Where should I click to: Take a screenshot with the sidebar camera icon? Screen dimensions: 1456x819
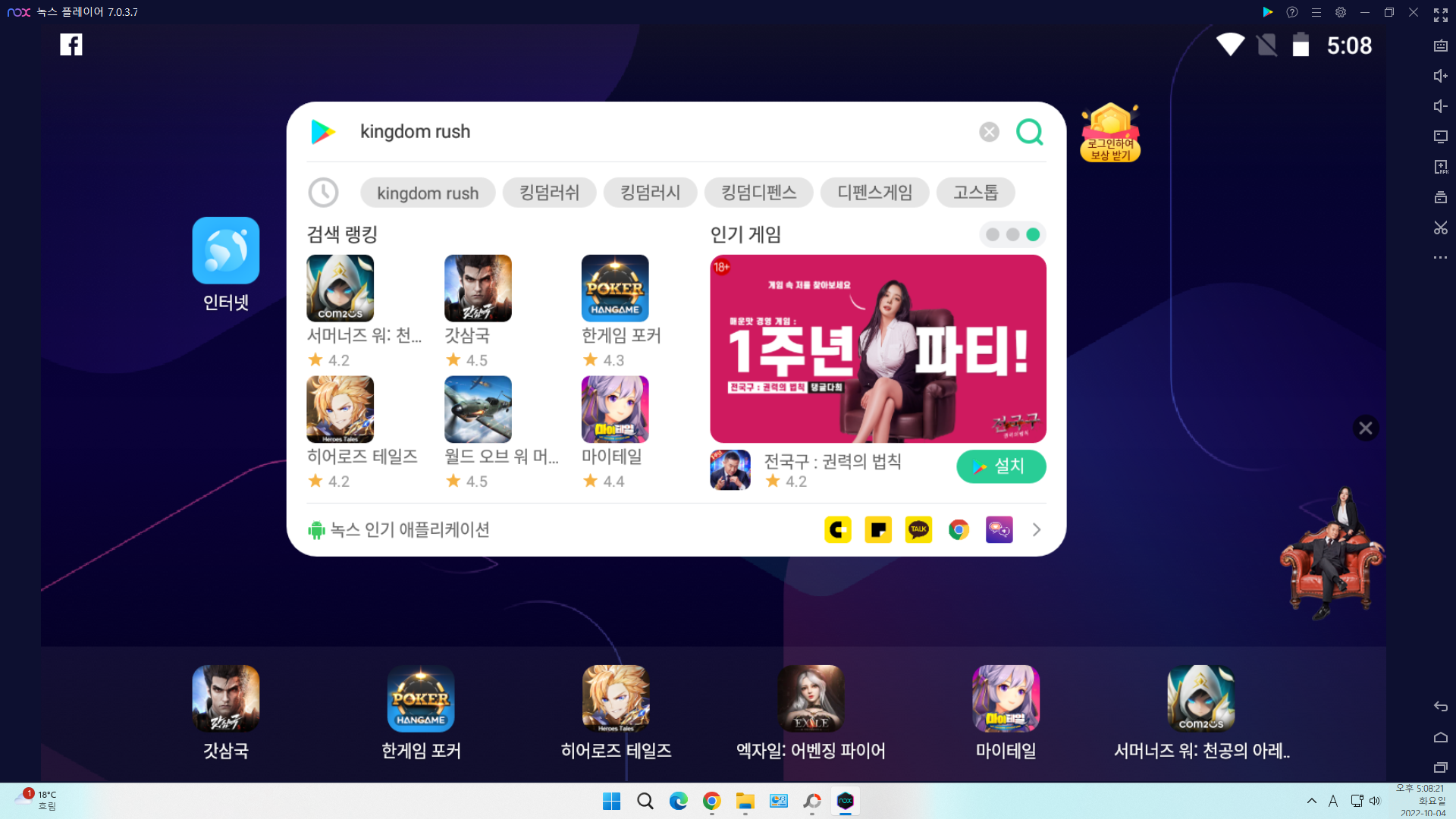coord(1440,197)
